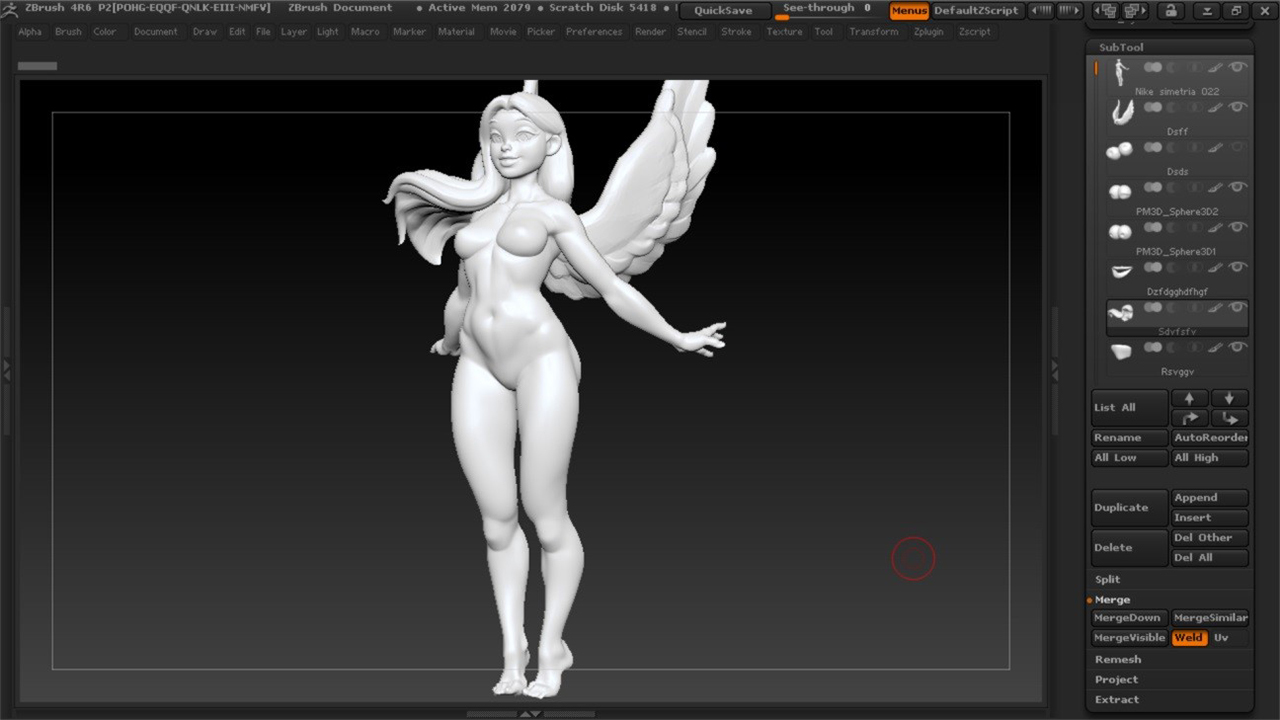Image resolution: width=1280 pixels, height=720 pixels.
Task: Open the Brush menu
Action: [68, 32]
